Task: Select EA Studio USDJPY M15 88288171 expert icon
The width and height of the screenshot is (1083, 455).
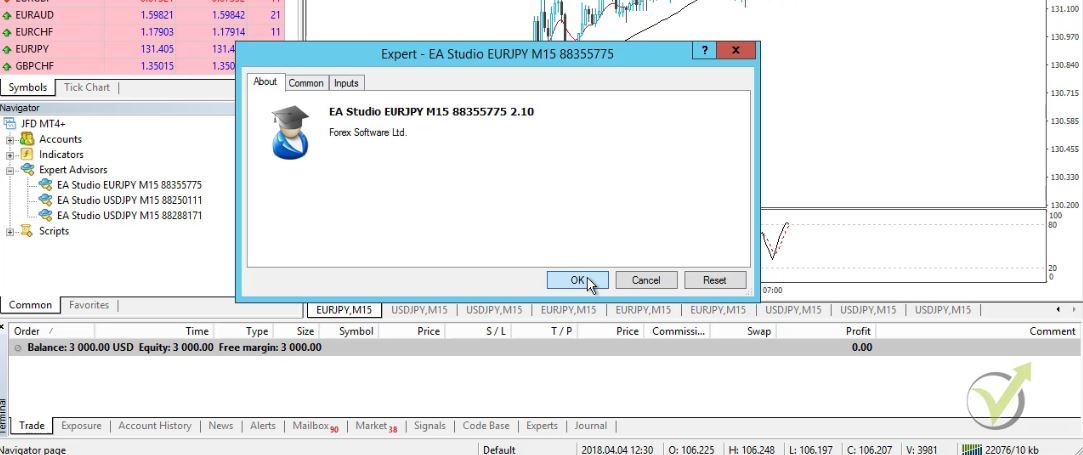Action: coord(46,215)
